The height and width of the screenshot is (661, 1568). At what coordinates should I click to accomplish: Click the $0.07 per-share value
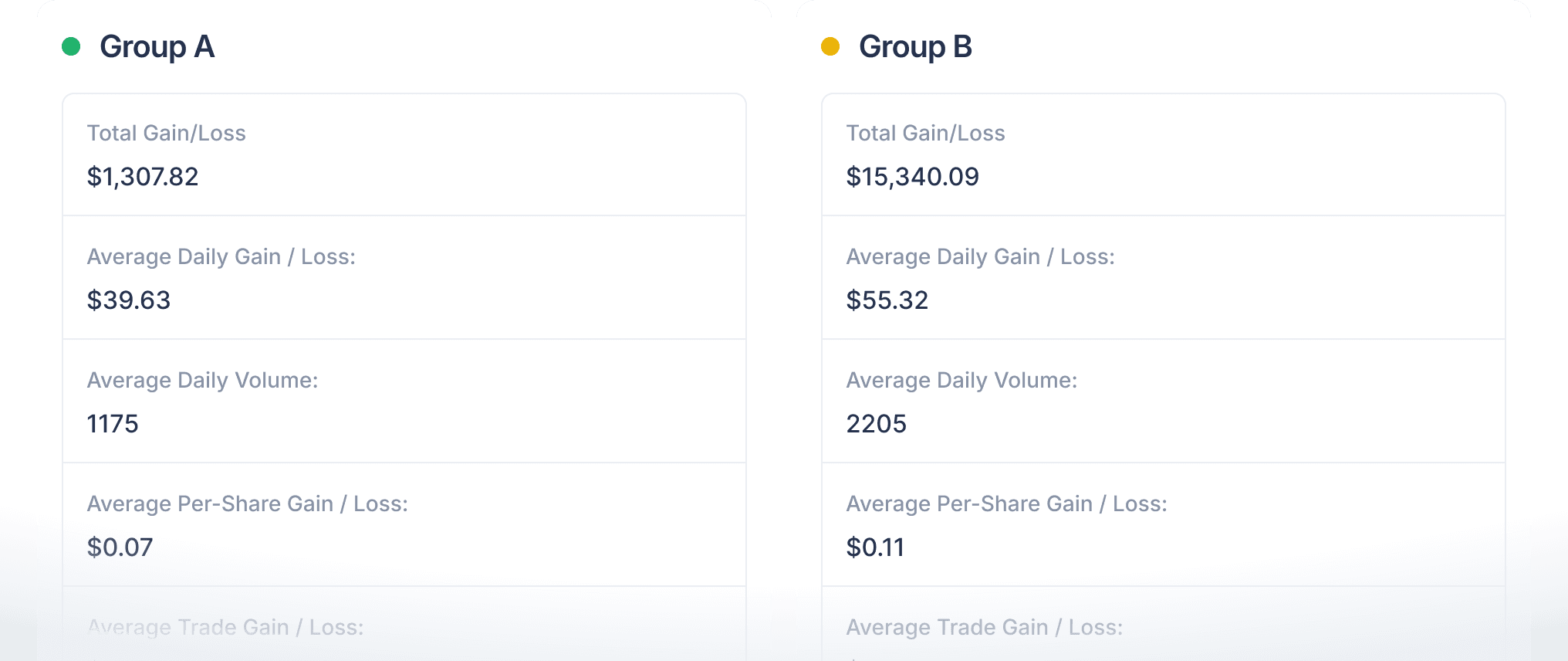pyautogui.click(x=120, y=547)
